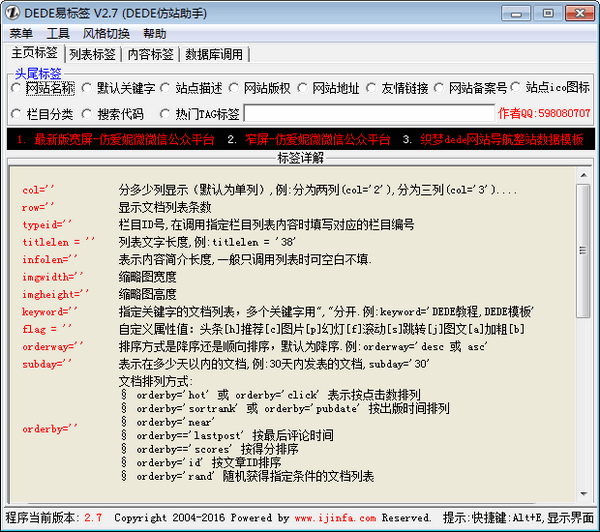Click the flag = '' attribute label
The height and width of the screenshot is (532, 600).
47,329
